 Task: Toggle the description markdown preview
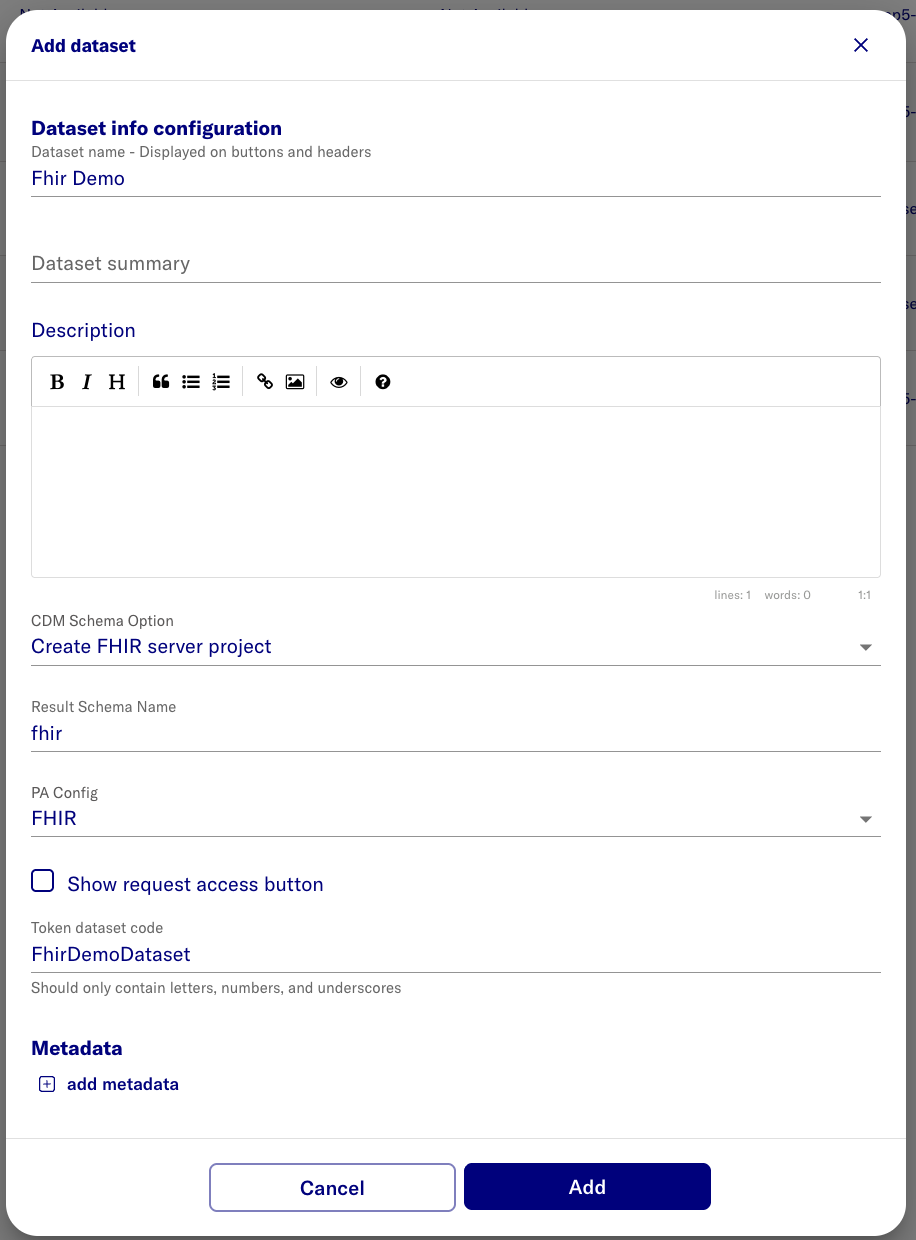point(338,381)
